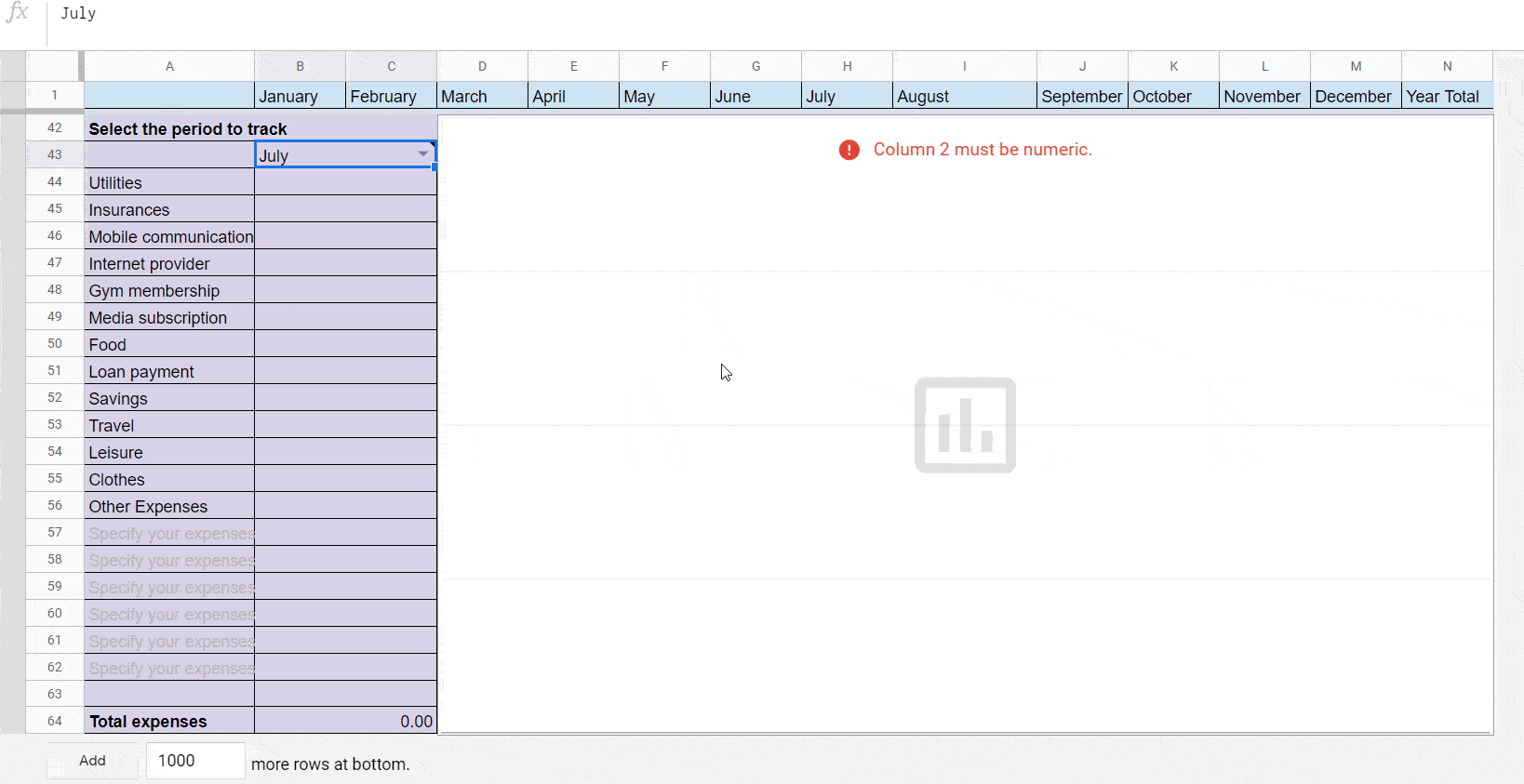
Task: Select column J header
Action: click(1083, 66)
